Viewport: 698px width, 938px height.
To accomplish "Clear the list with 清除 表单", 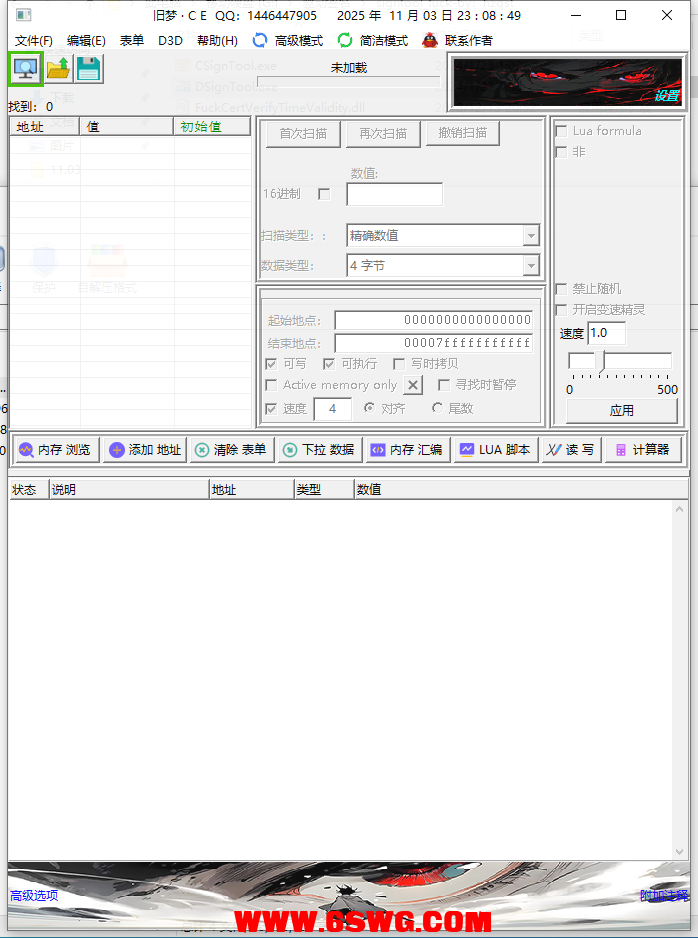I will (x=230, y=450).
